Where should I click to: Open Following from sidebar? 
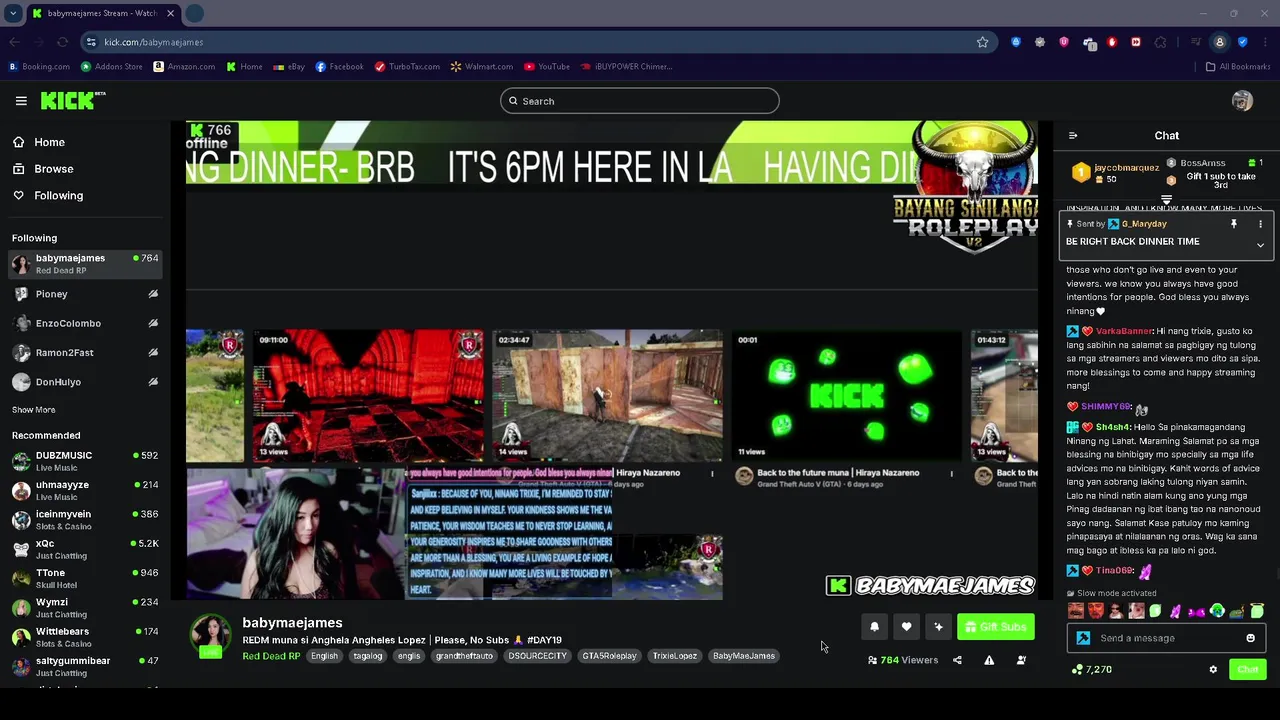(59, 196)
